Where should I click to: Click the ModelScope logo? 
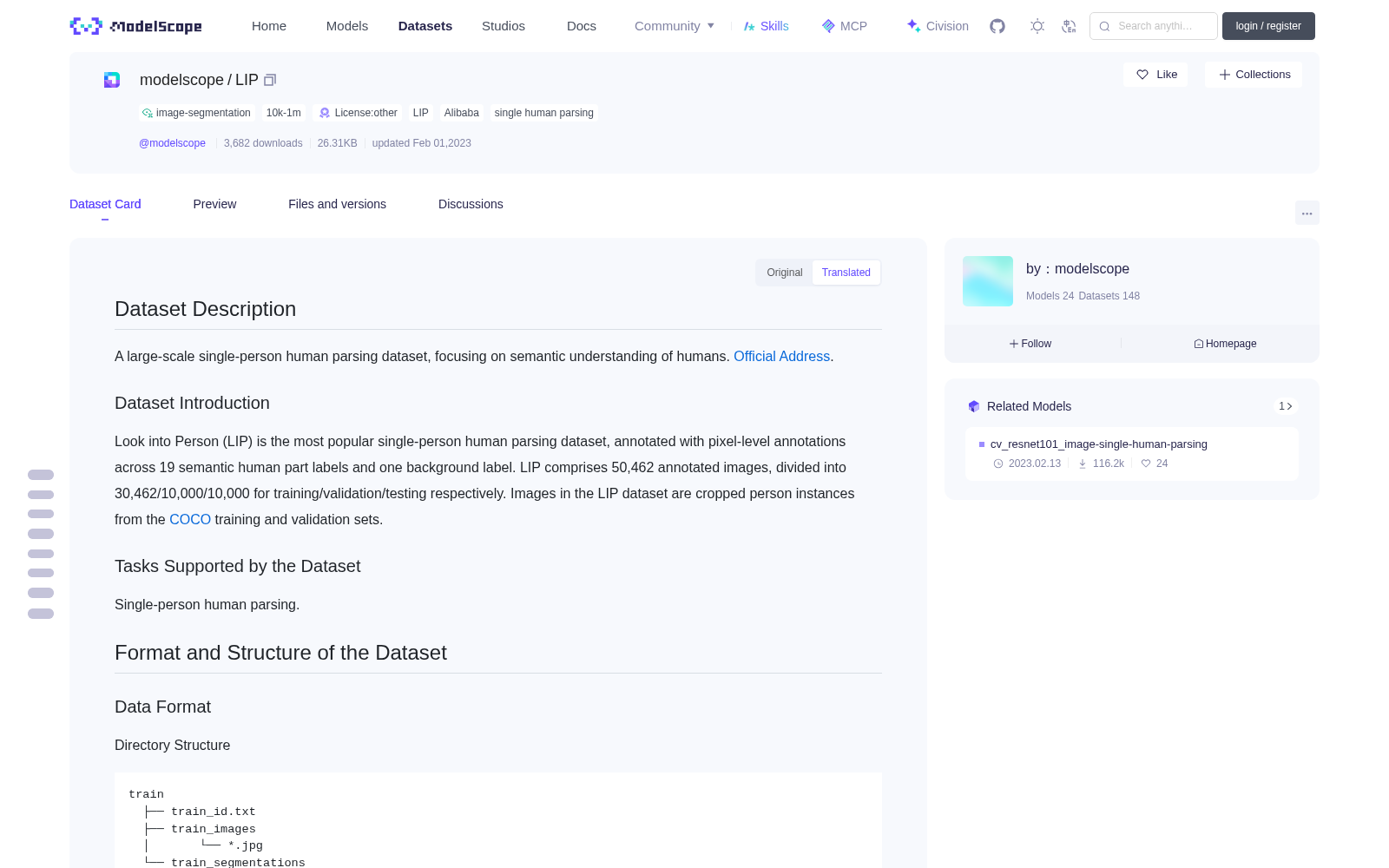point(136,26)
